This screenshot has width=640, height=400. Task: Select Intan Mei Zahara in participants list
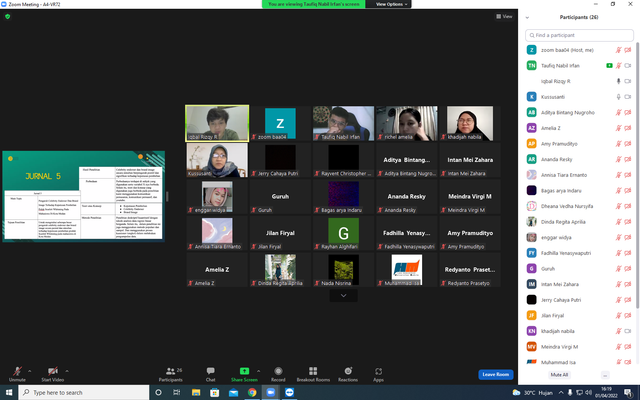click(579, 284)
